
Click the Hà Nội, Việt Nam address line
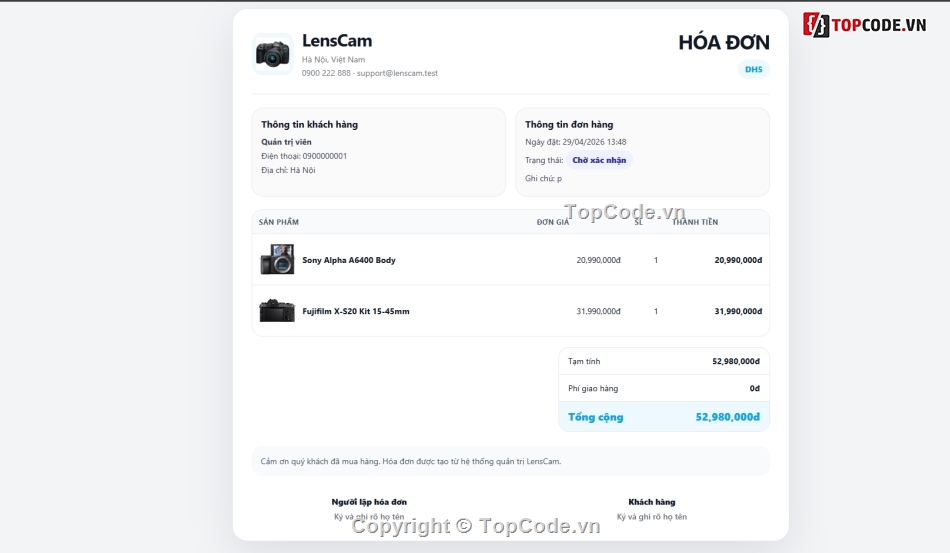coord(333,59)
